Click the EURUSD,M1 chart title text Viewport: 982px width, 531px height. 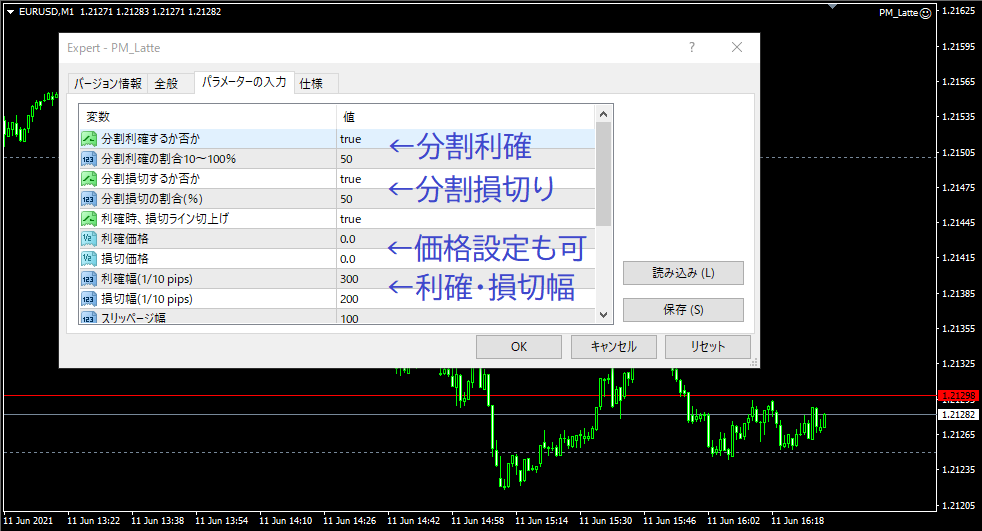[46, 12]
